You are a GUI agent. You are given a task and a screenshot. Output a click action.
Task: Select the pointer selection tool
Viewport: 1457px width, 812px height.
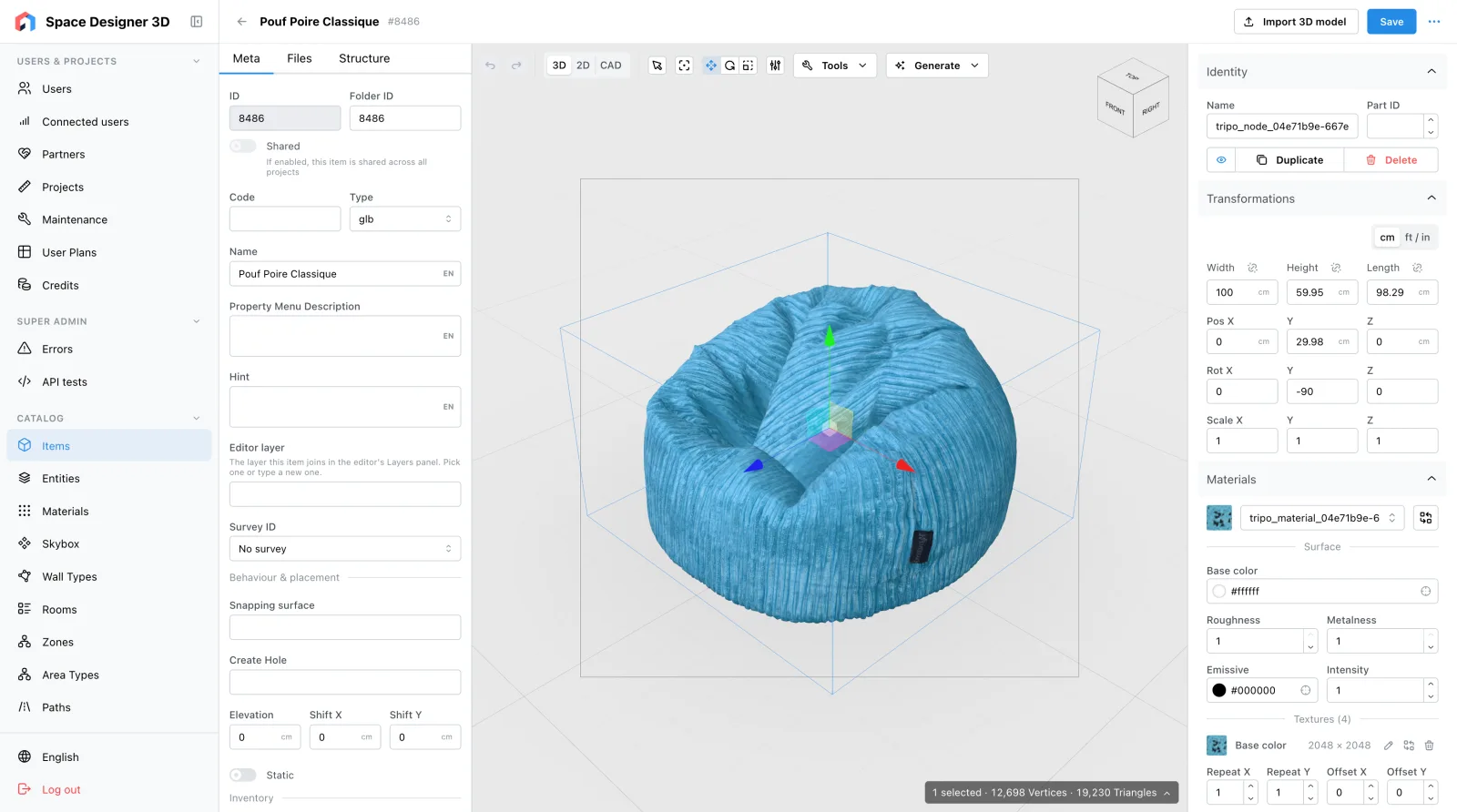coord(657,66)
